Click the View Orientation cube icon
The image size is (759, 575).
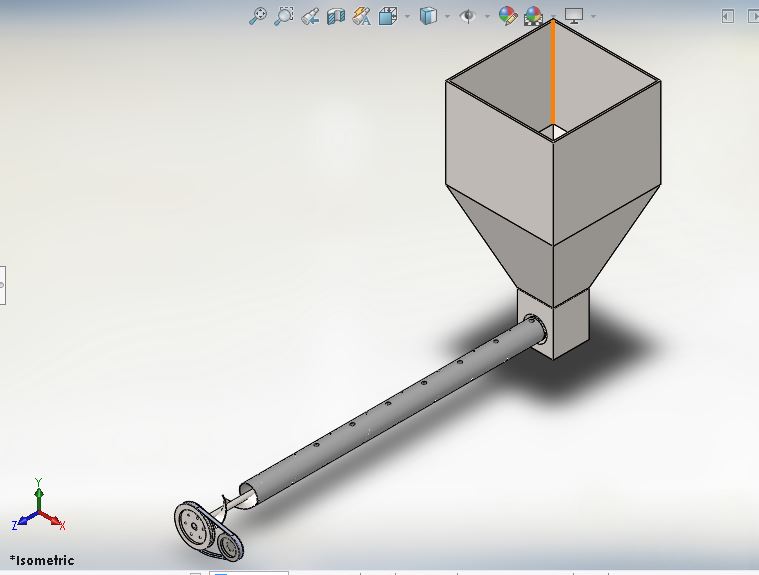[x=388, y=16]
